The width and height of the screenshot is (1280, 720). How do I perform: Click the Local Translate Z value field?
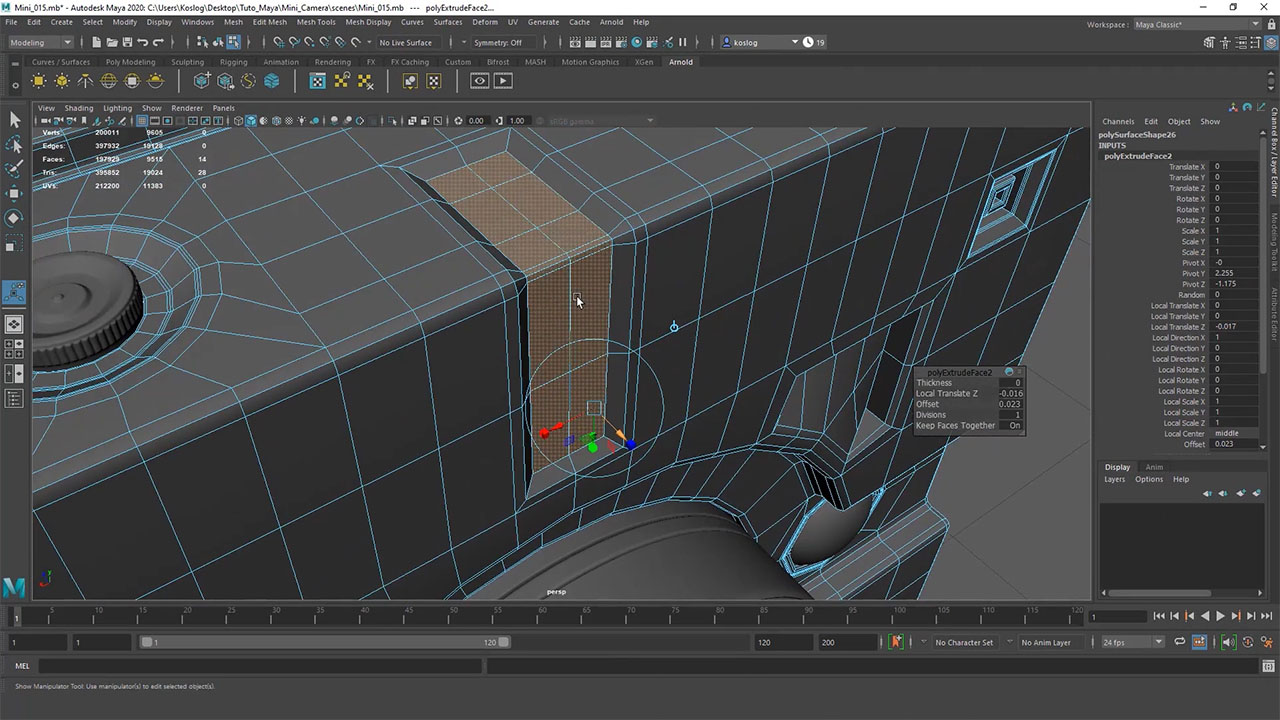tap(1234, 327)
